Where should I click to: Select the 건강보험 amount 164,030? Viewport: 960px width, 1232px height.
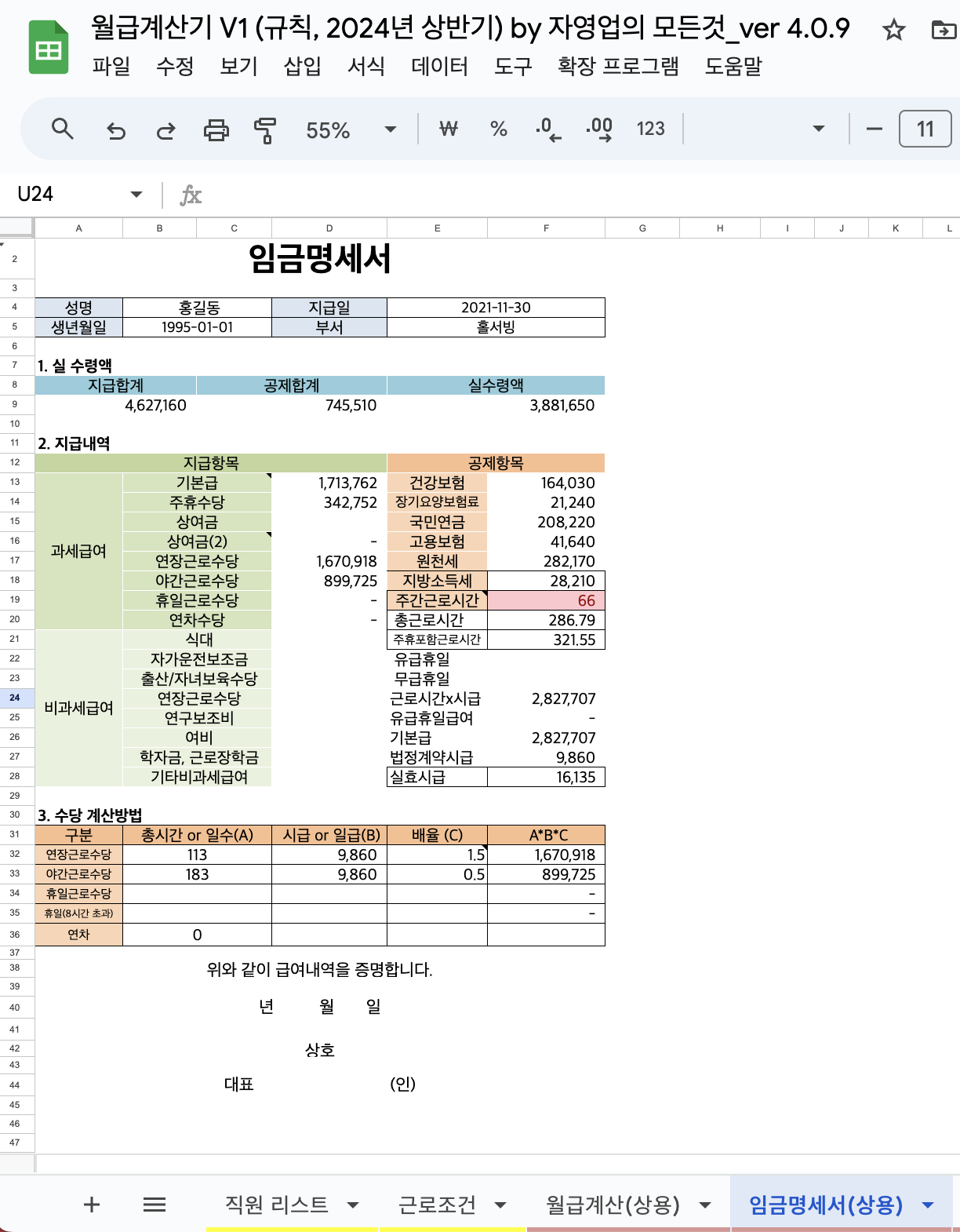coord(546,483)
